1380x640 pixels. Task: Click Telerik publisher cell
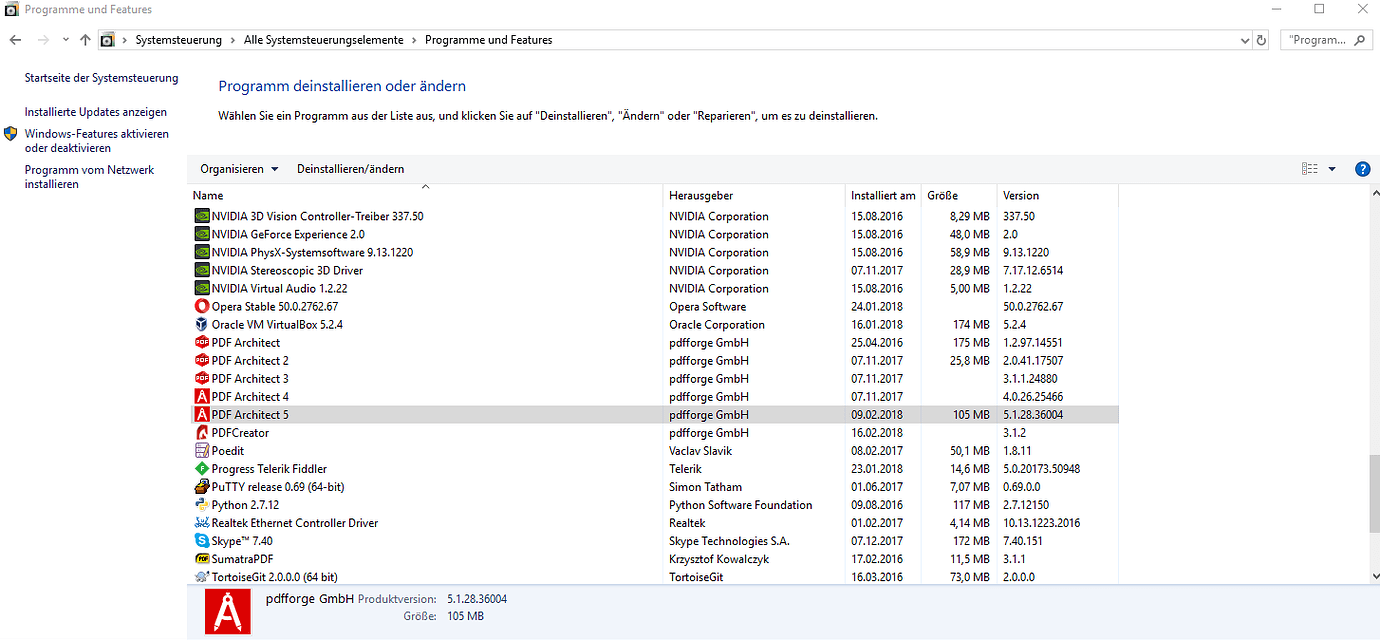(685, 468)
